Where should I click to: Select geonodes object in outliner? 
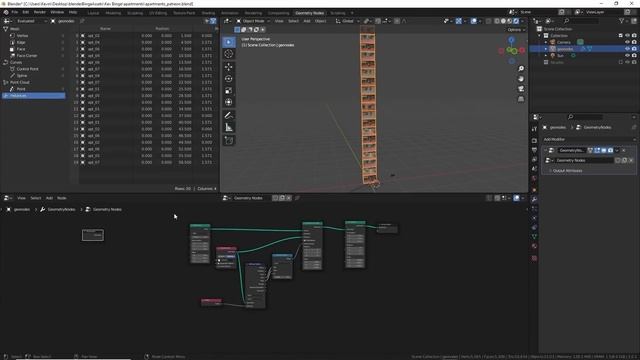(x=565, y=49)
